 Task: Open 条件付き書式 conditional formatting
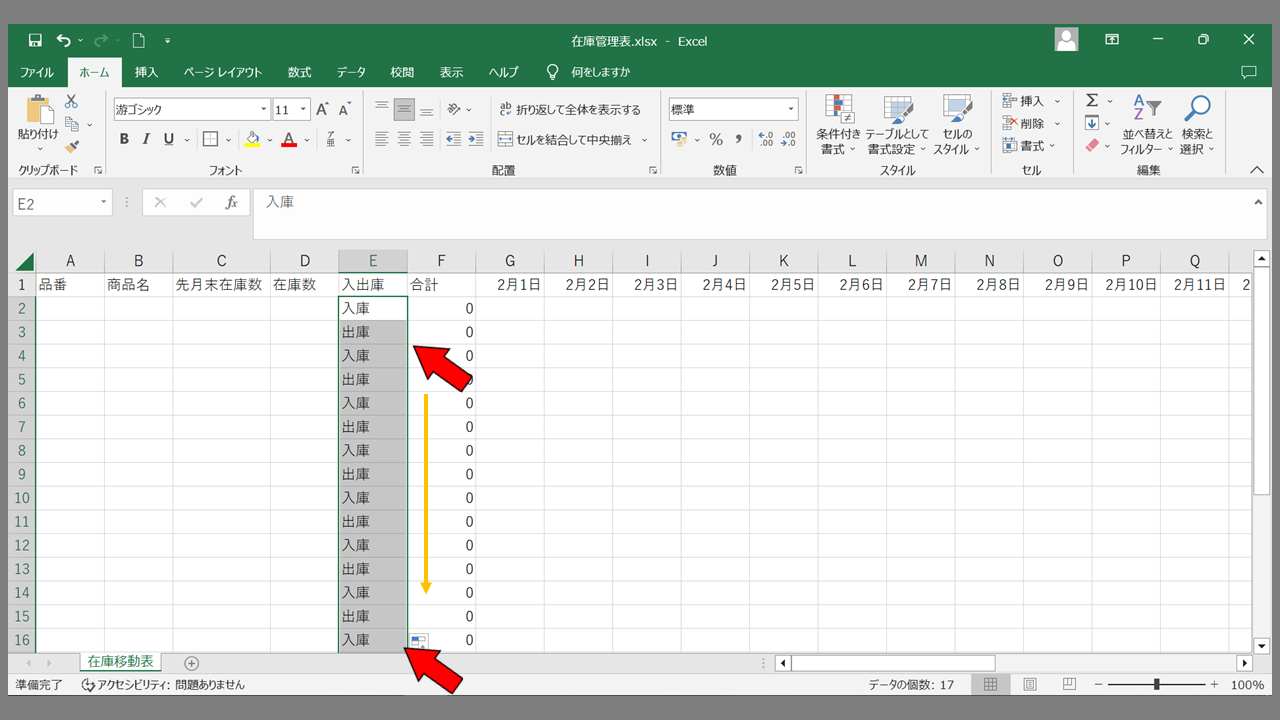coord(838,125)
